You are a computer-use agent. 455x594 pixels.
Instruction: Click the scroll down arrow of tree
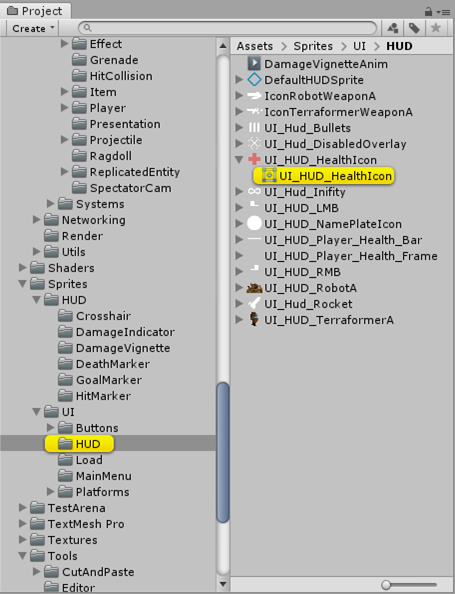pos(223,584)
